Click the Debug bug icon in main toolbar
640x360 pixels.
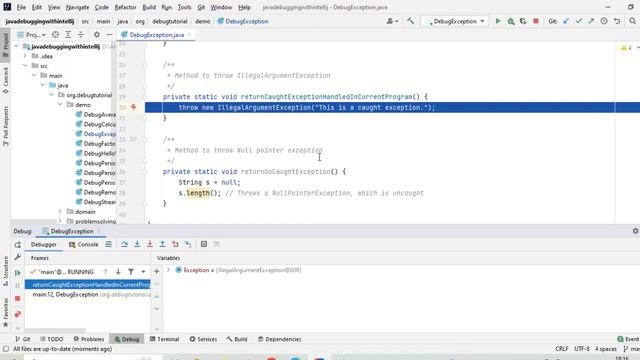coord(511,21)
